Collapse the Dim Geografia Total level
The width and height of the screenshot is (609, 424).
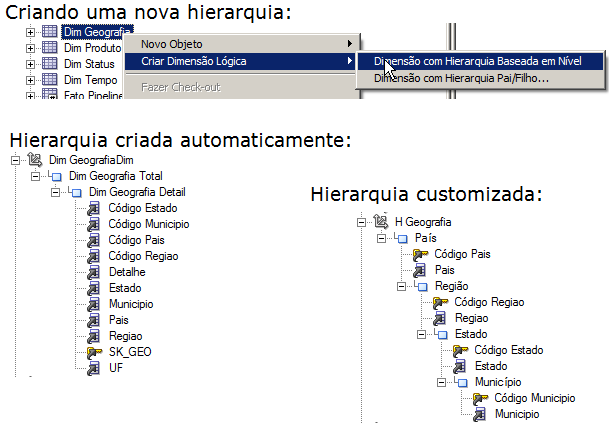click(x=36, y=176)
